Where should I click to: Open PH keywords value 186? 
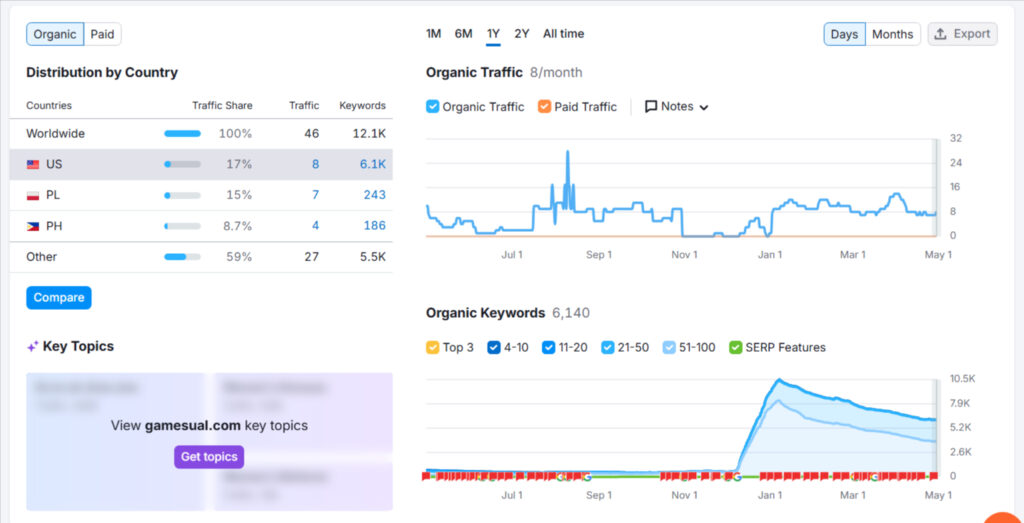[x=375, y=227]
